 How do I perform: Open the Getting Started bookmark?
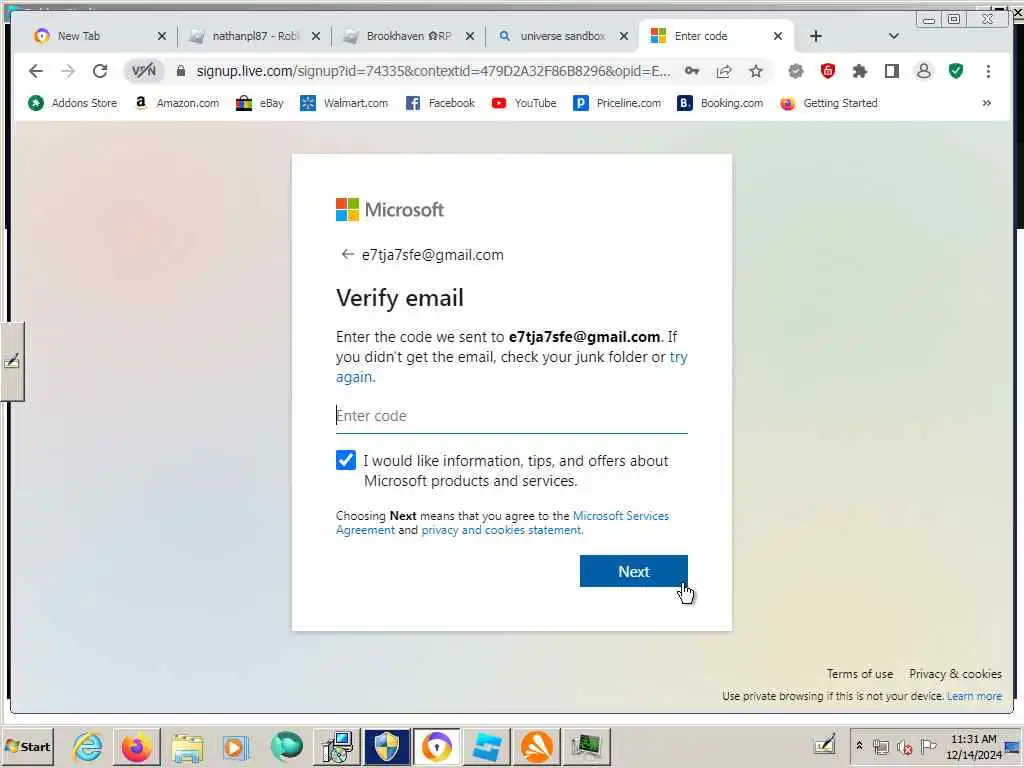point(829,103)
